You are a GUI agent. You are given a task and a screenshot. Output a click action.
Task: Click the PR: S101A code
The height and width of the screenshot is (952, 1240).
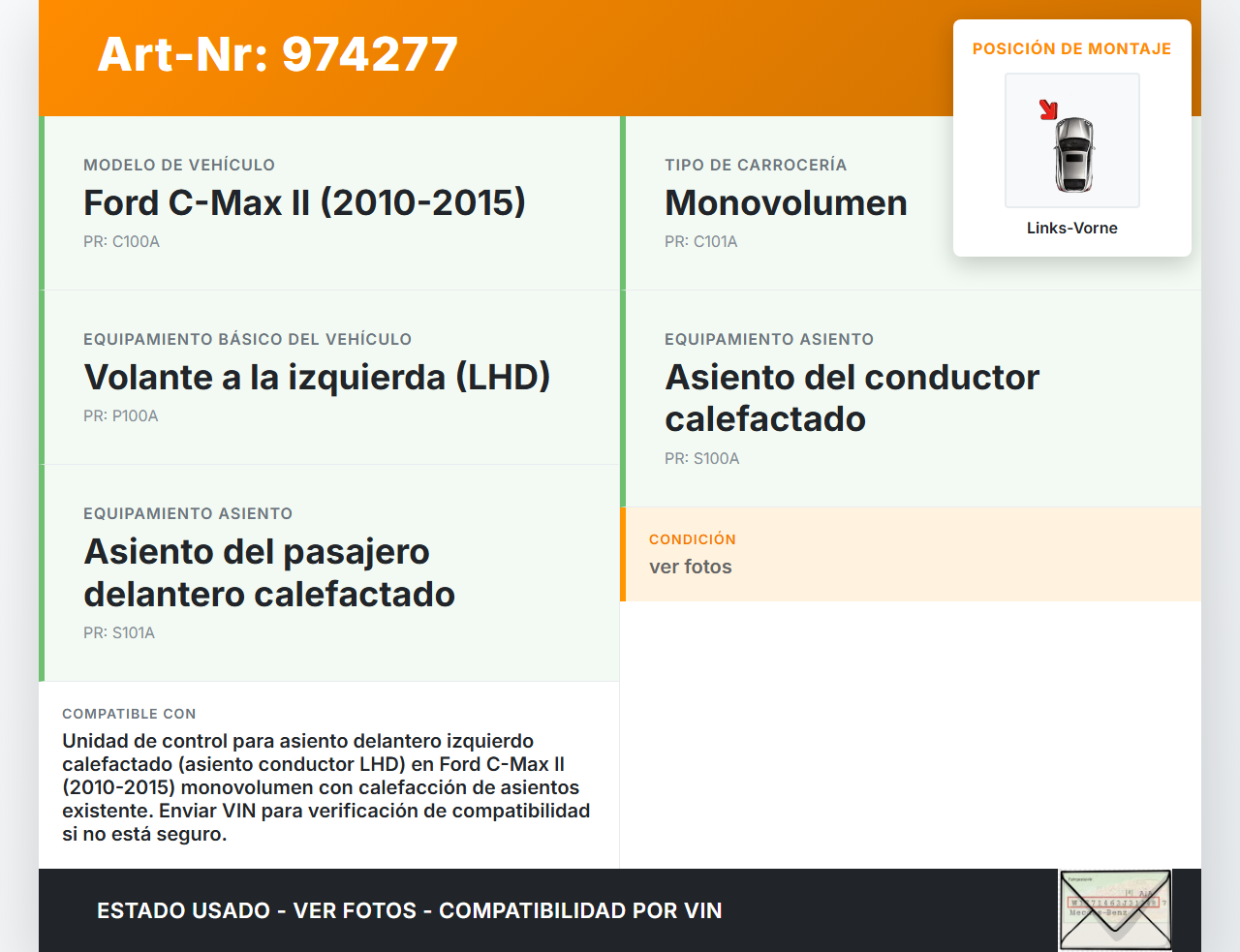(x=119, y=632)
